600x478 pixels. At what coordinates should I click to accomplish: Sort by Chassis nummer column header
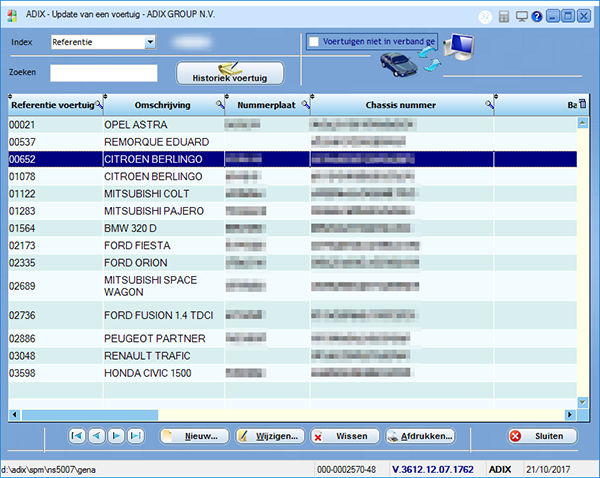pos(401,105)
